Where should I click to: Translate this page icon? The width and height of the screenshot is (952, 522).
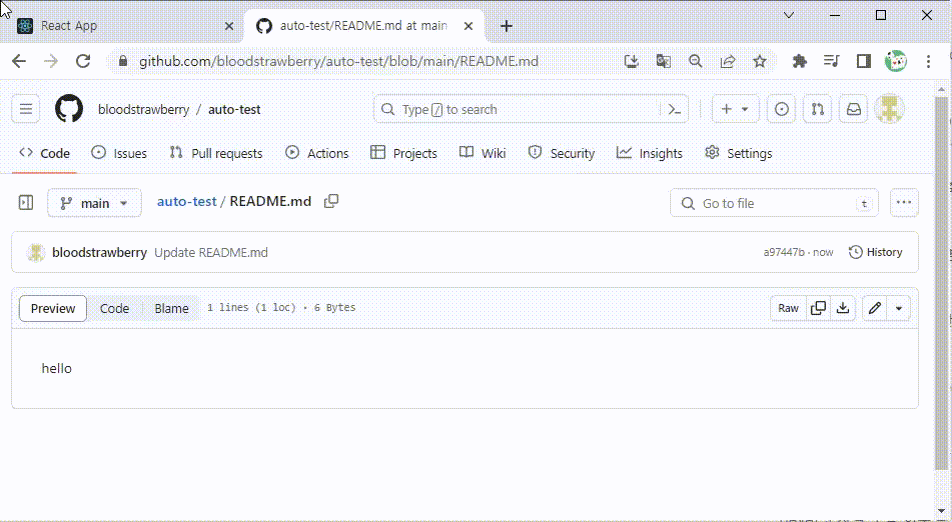point(664,61)
